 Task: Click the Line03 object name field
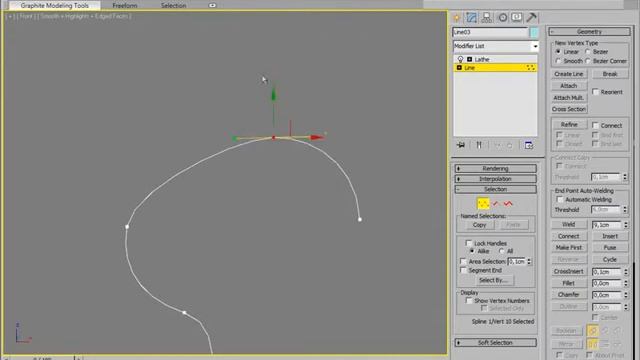pos(490,32)
